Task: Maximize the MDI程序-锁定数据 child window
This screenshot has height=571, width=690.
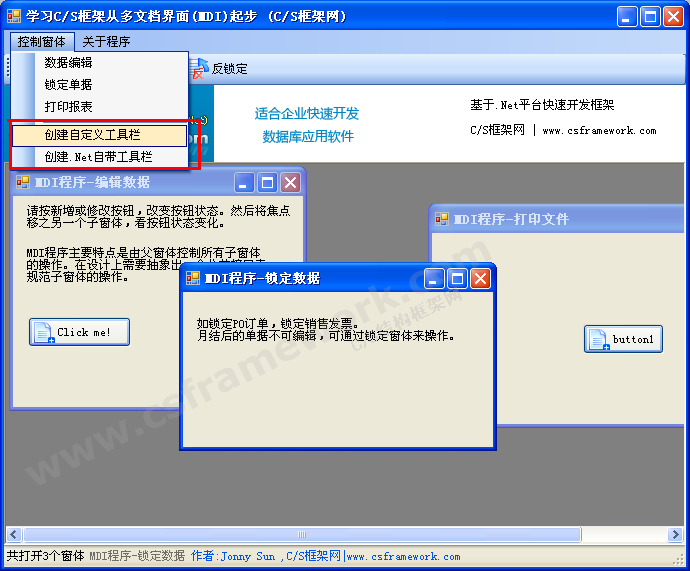Action: click(x=457, y=278)
